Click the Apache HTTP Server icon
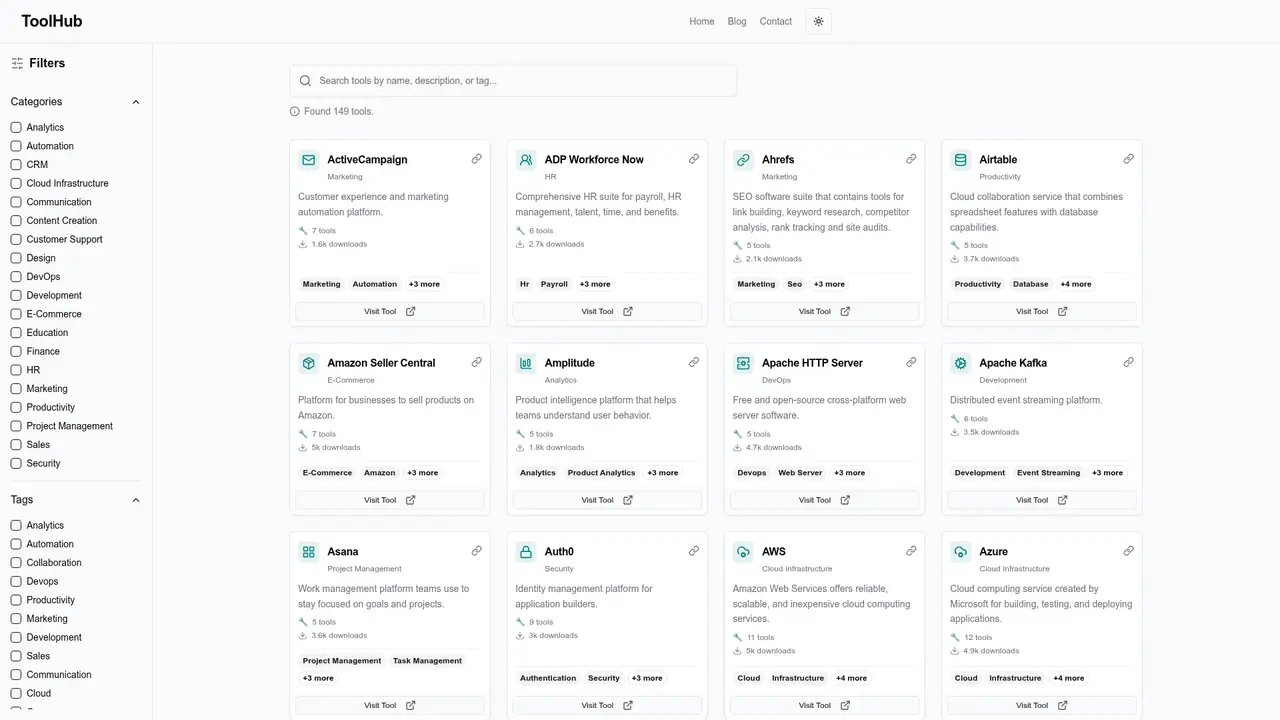 point(743,363)
